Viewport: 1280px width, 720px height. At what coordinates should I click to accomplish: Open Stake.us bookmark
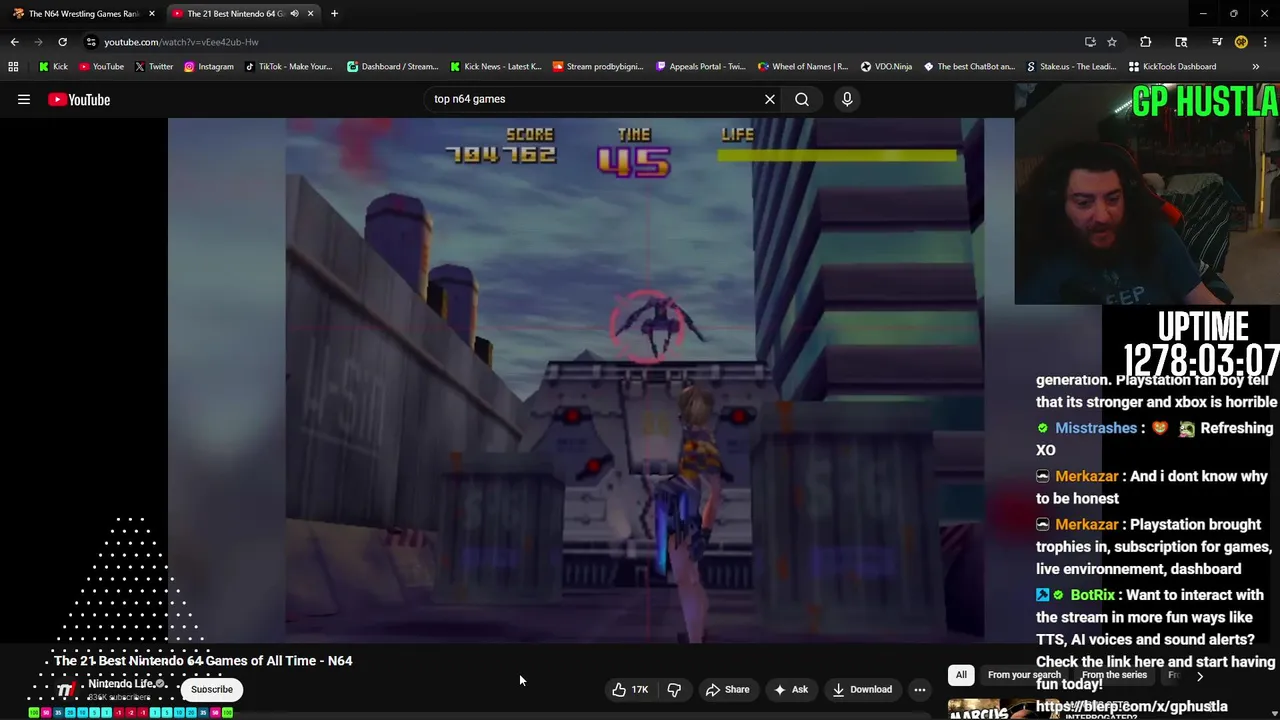point(1071,67)
